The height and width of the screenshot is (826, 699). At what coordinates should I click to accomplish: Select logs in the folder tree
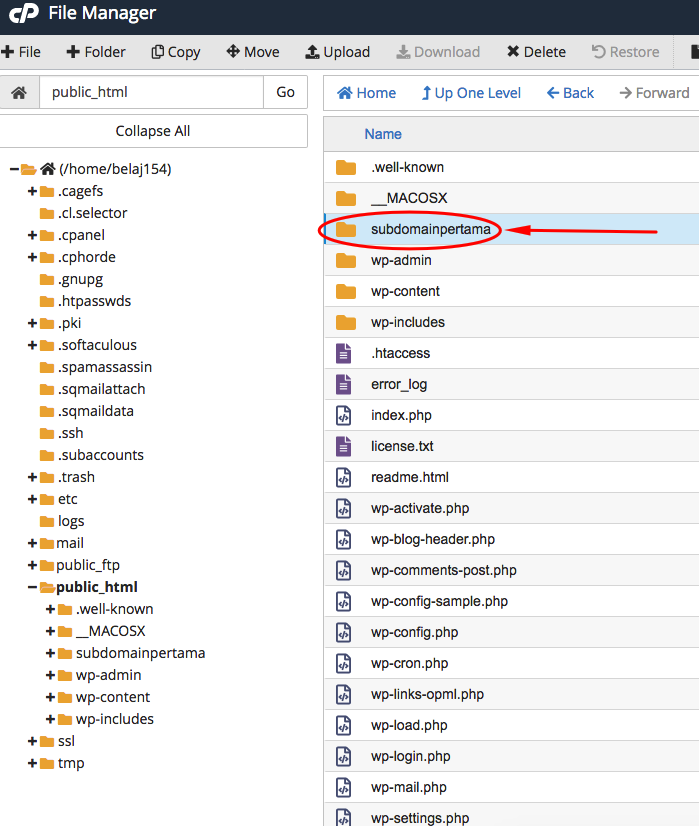(71, 521)
